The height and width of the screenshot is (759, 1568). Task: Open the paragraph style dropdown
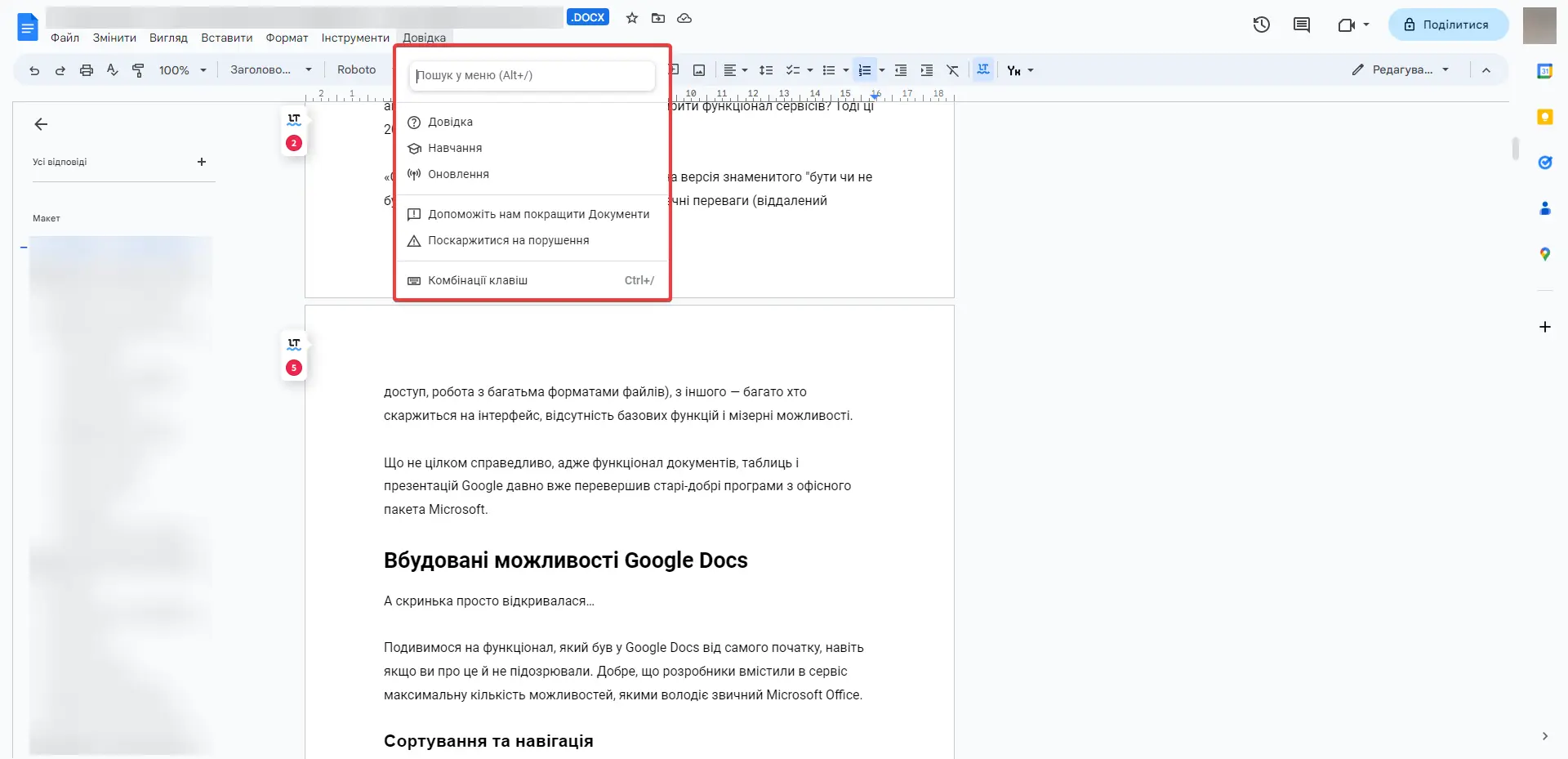click(x=271, y=70)
